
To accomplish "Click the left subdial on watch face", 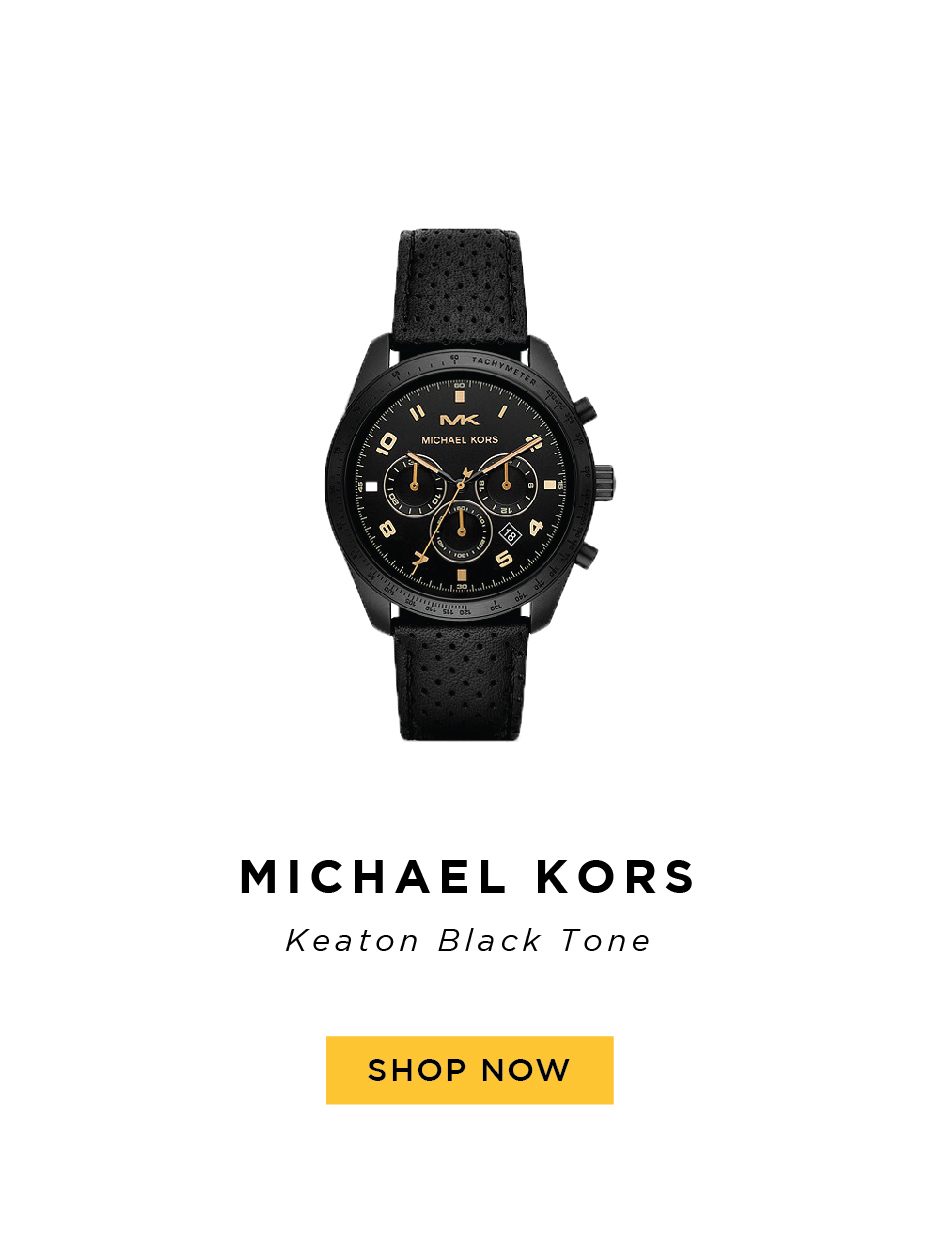I will (415, 484).
